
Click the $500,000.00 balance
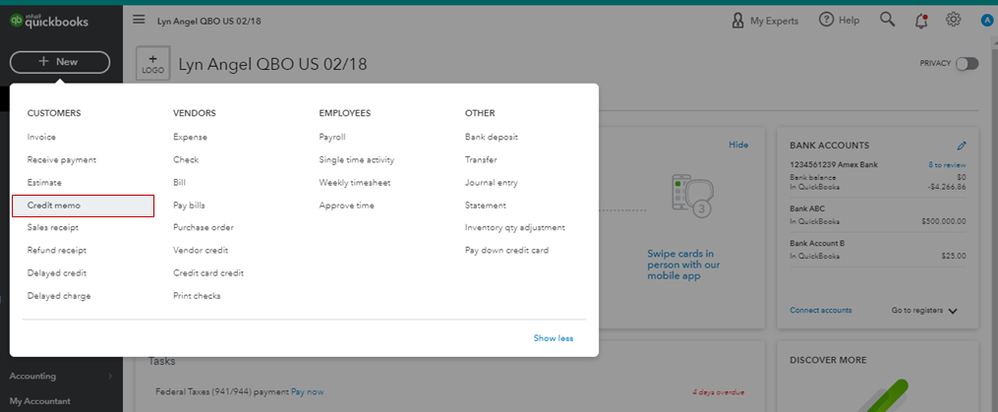(943, 222)
